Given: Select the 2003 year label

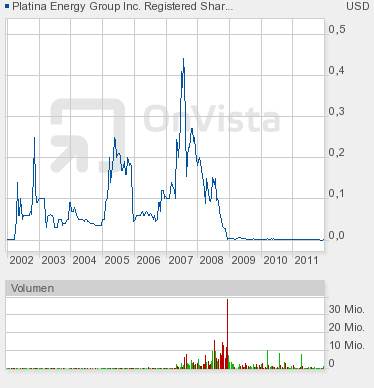Looking at the screenshot, I should [x=53, y=260].
